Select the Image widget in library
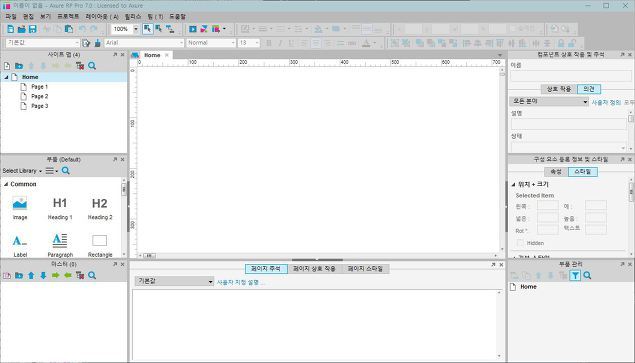 pos(20,208)
